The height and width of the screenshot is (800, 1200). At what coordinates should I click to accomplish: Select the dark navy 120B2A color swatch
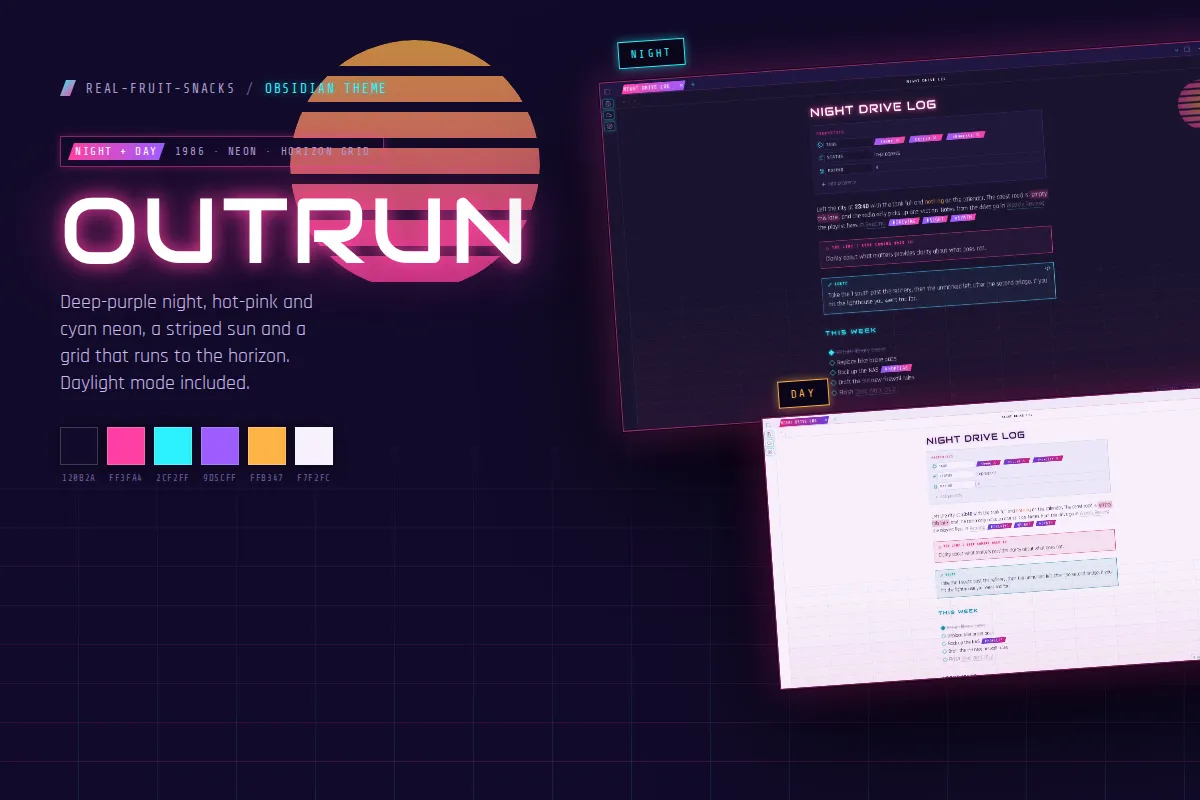click(x=79, y=446)
